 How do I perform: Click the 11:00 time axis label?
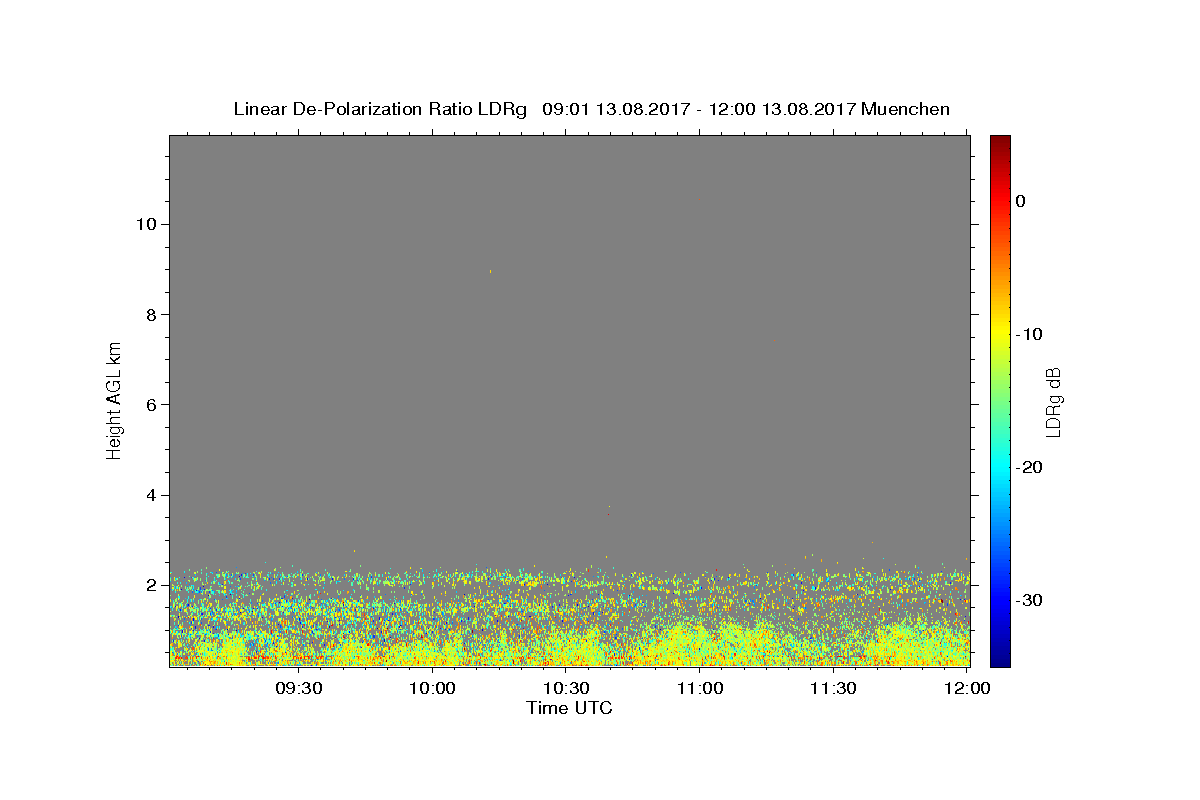700,688
